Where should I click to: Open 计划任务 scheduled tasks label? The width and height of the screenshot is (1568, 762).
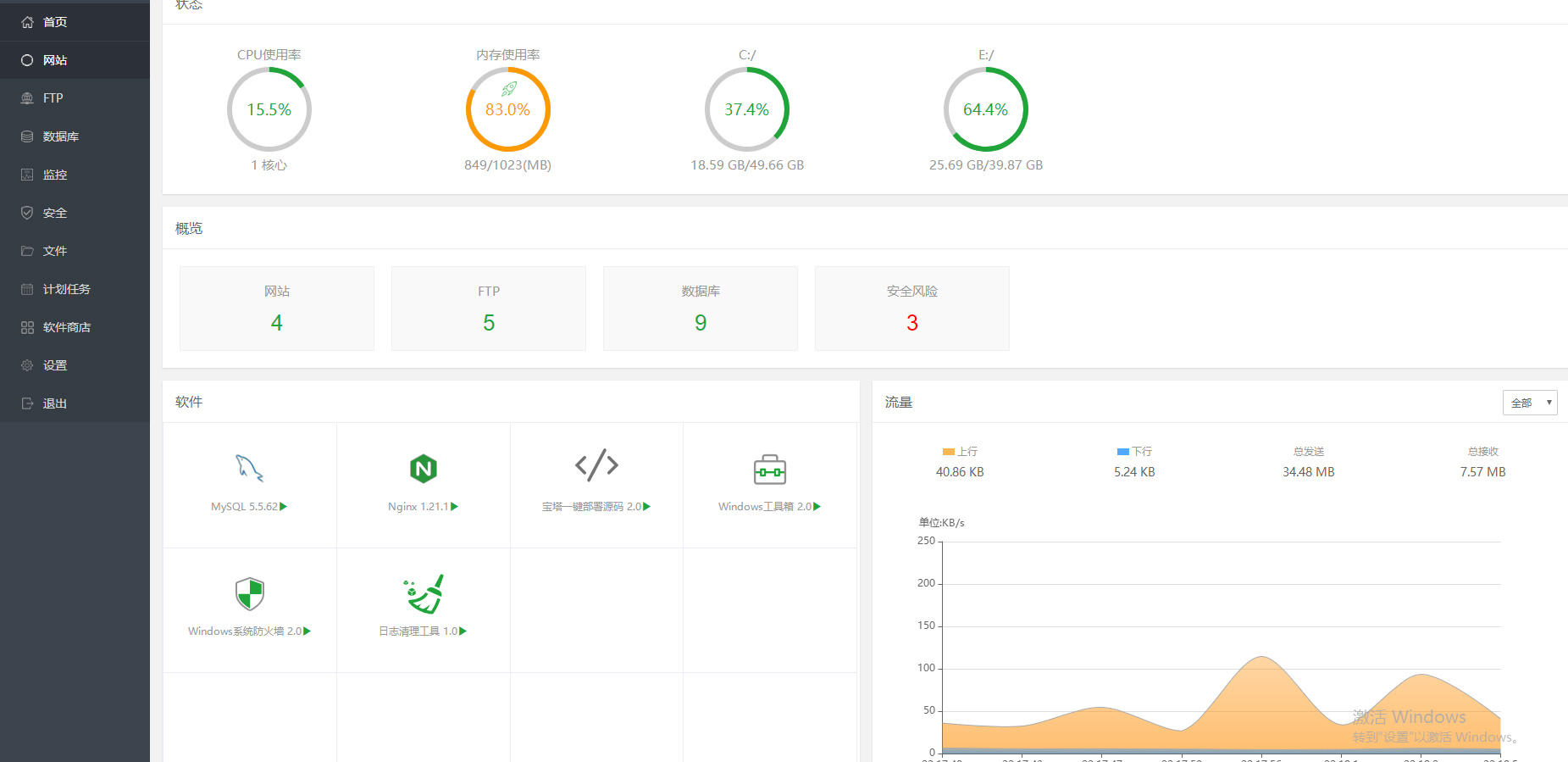67,289
